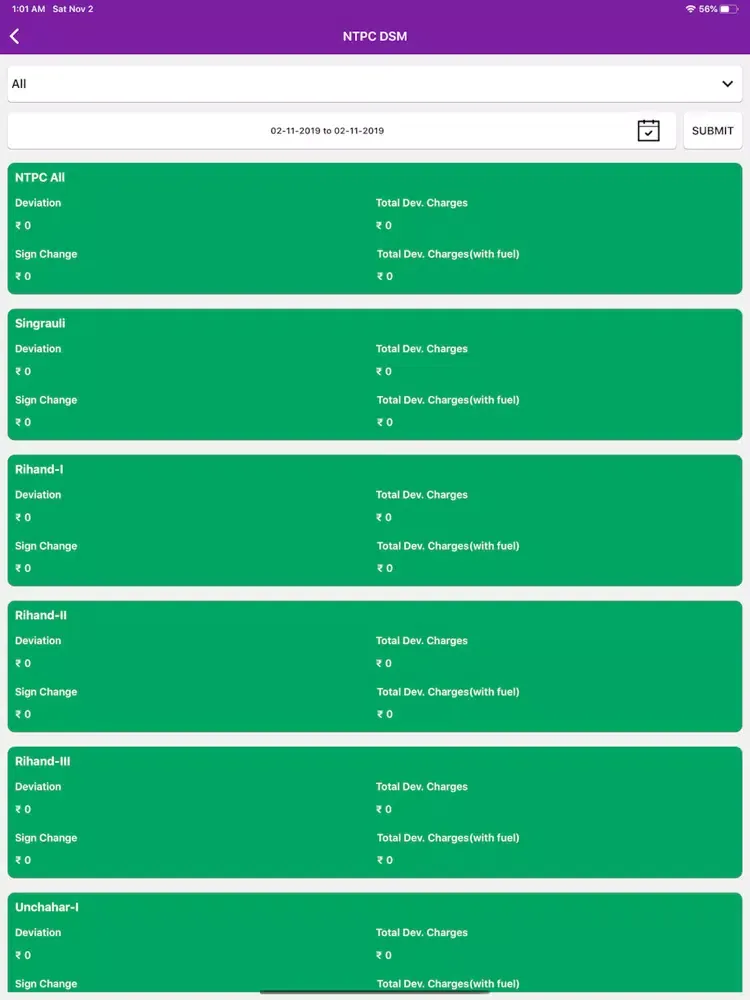Select with-fuel charges value in Rihand-II
The image size is (750, 1000).
tap(385, 714)
